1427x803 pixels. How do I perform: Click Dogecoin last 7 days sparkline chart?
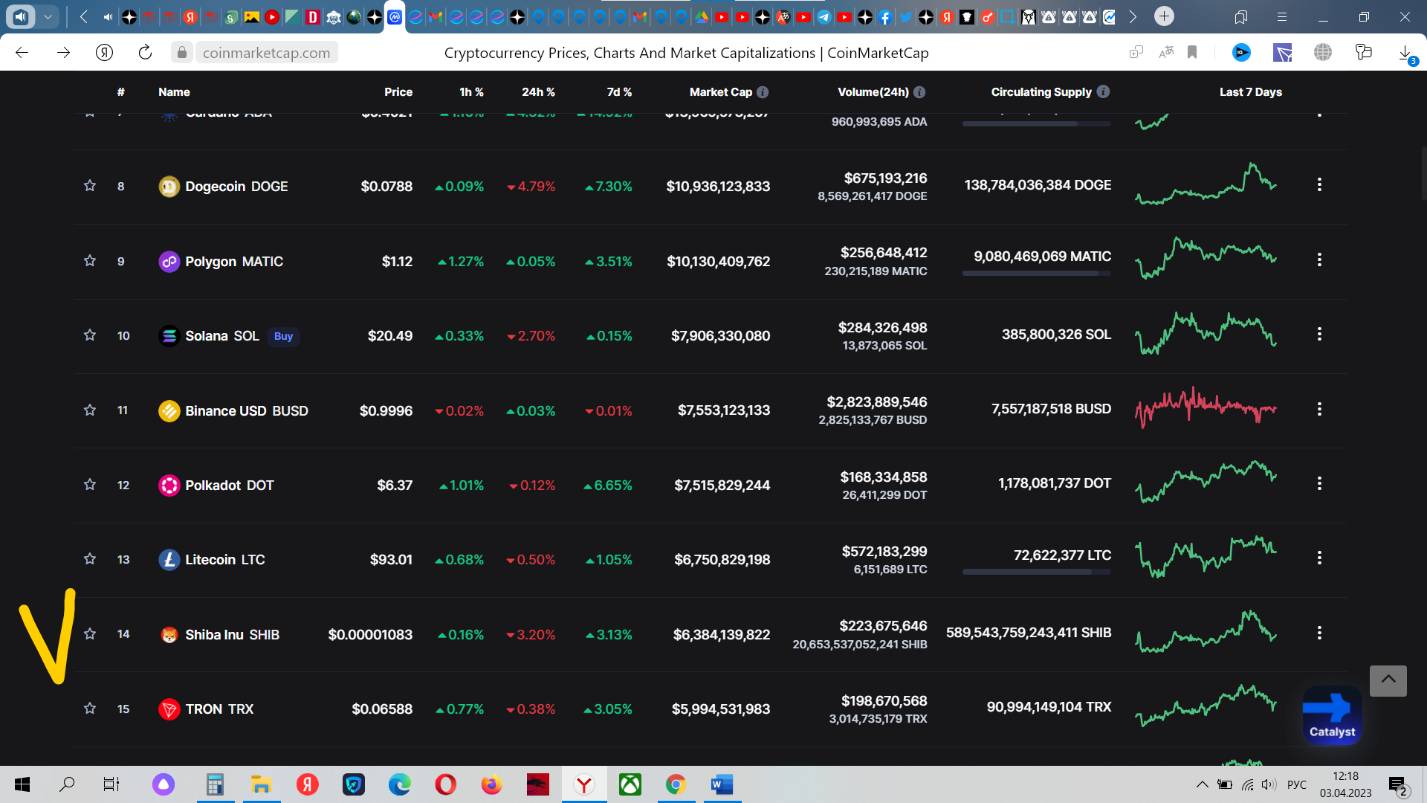[1205, 185]
